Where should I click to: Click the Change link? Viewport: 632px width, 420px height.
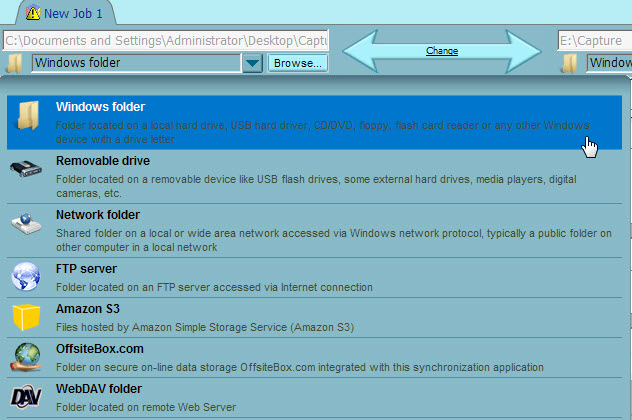442,50
